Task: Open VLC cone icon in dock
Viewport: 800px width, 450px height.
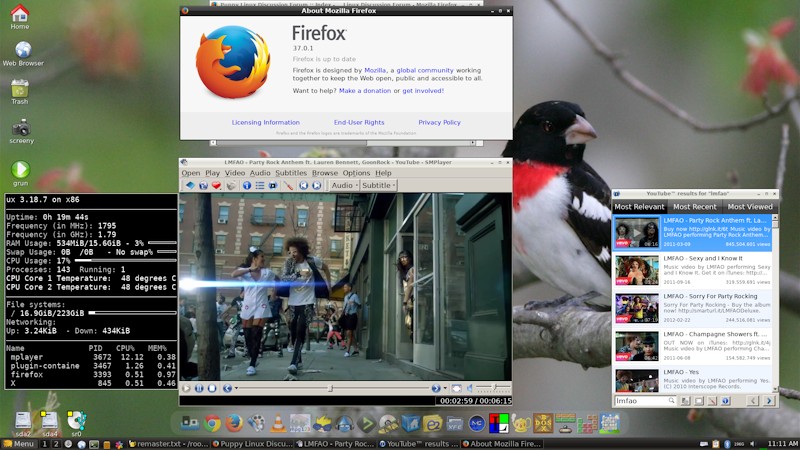Action: [x=278, y=423]
